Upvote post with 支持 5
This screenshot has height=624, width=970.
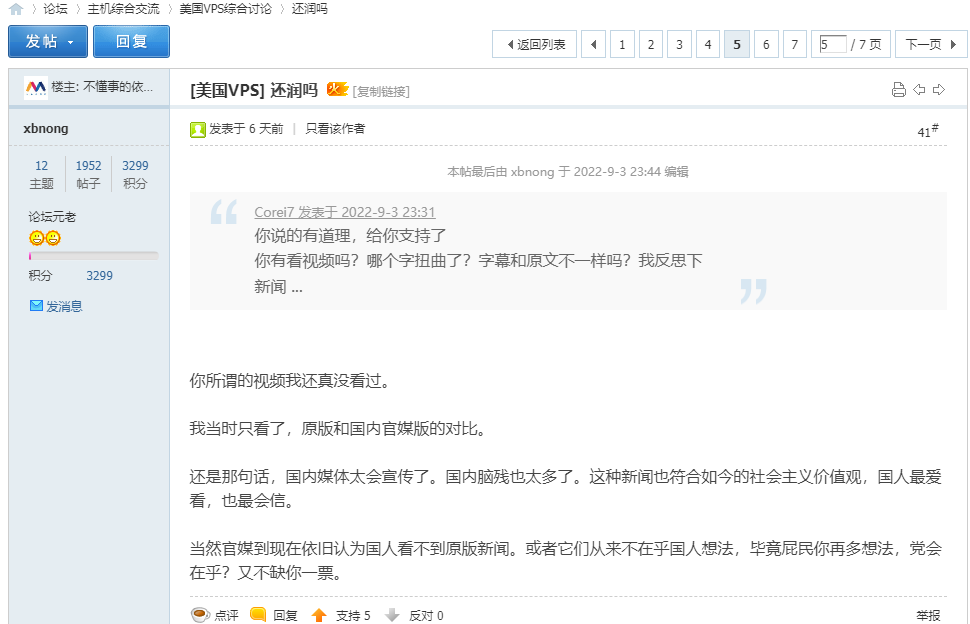[353, 615]
